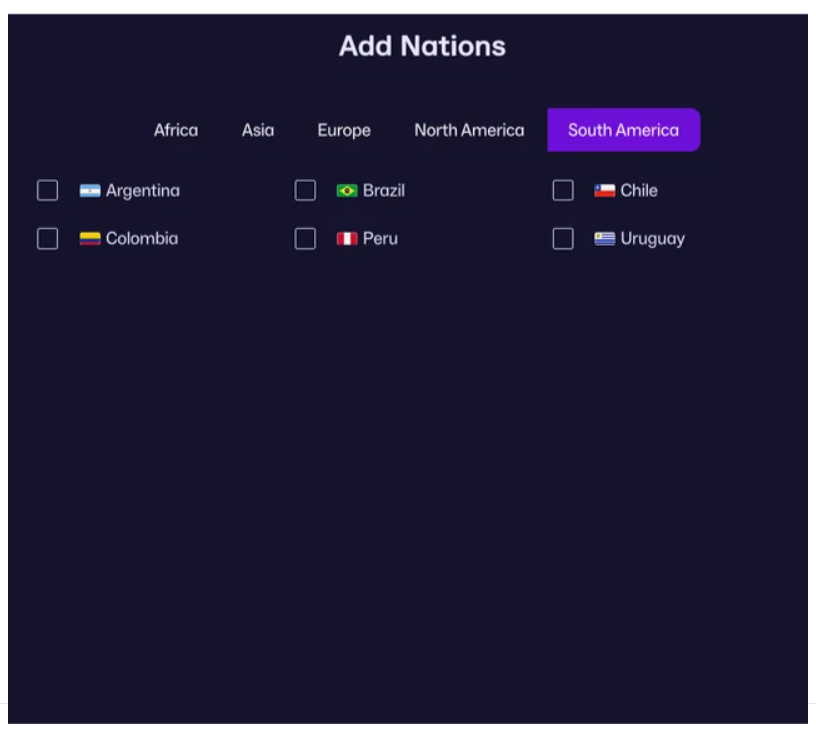Click the Argentina country name label
Screen dimensions: 816x732
[x=143, y=191]
